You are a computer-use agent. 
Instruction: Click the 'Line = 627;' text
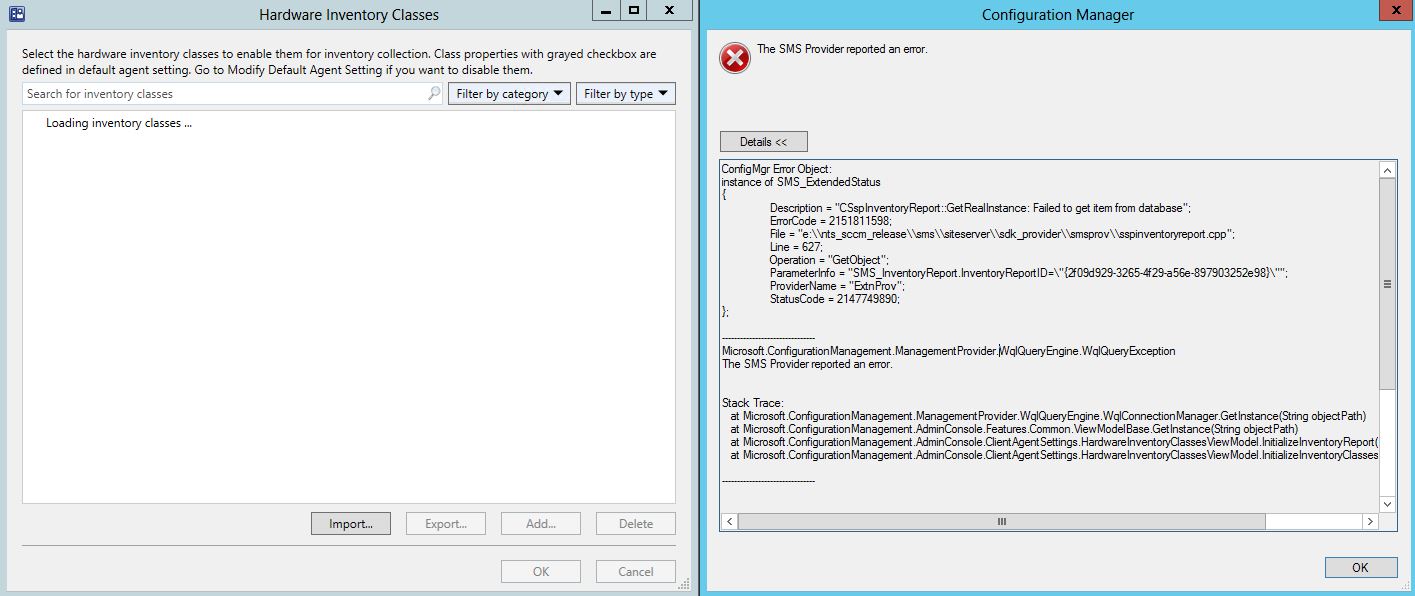click(x=798, y=246)
